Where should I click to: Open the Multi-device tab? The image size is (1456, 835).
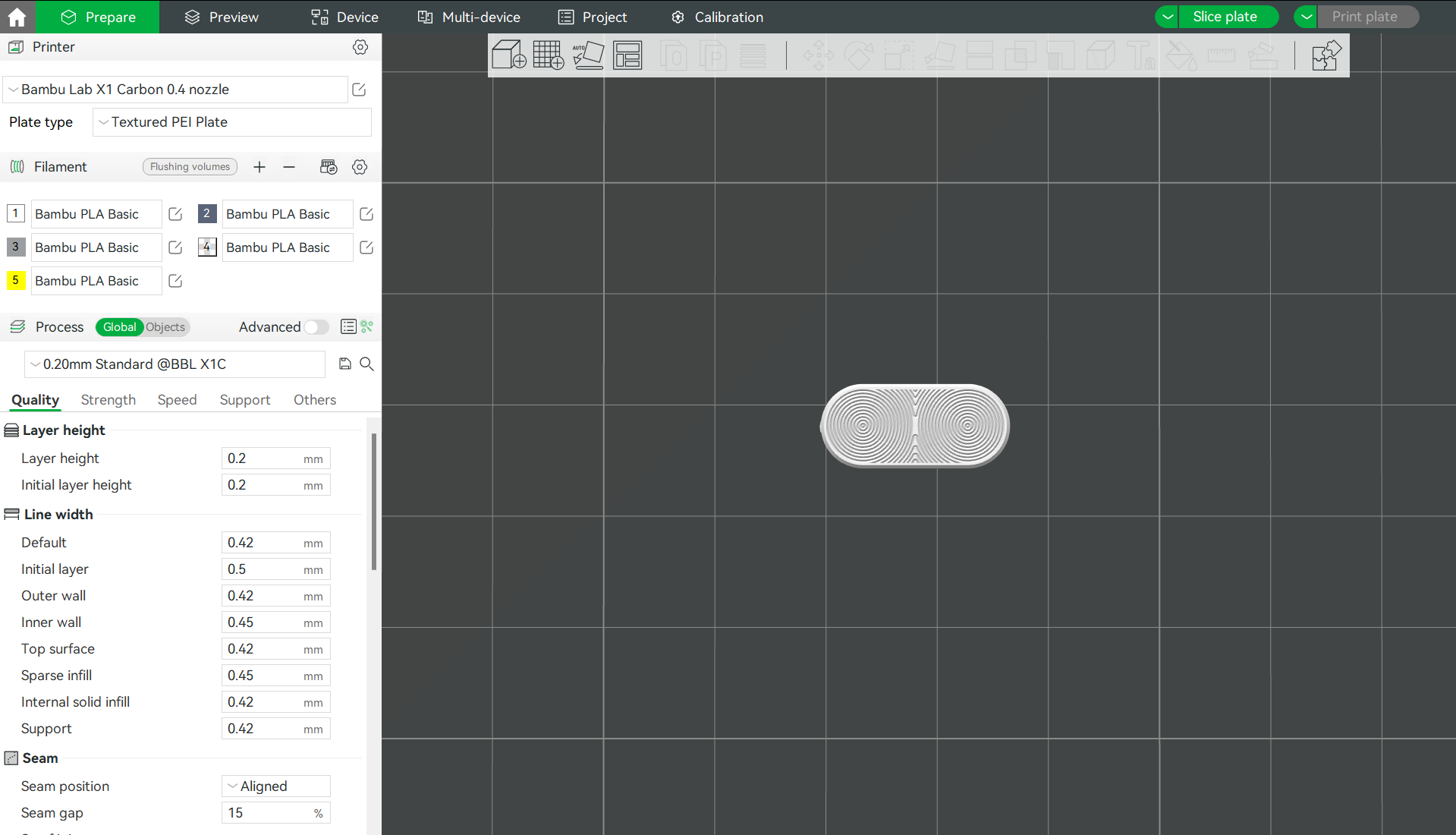coord(469,17)
